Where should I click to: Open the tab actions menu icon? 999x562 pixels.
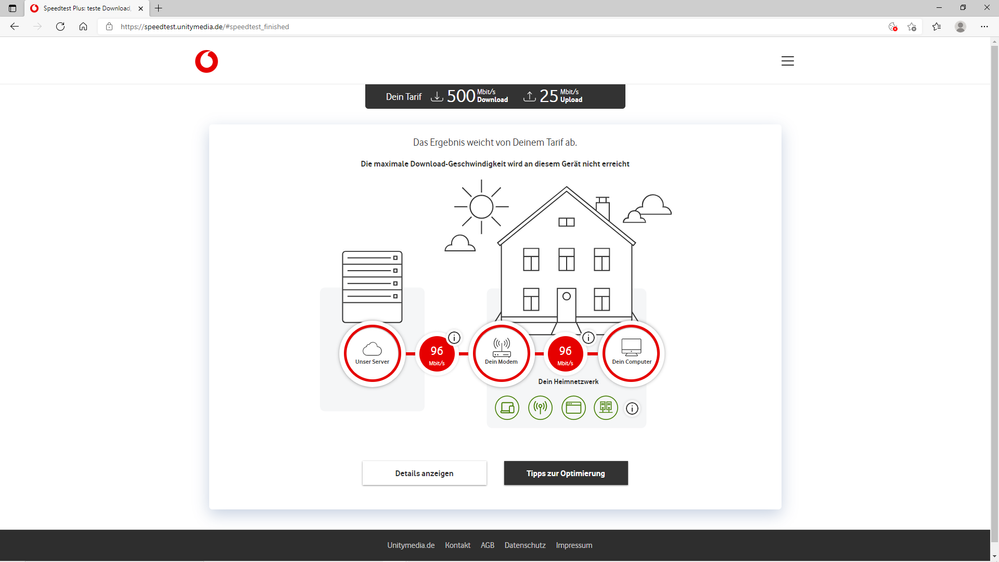(12, 8)
